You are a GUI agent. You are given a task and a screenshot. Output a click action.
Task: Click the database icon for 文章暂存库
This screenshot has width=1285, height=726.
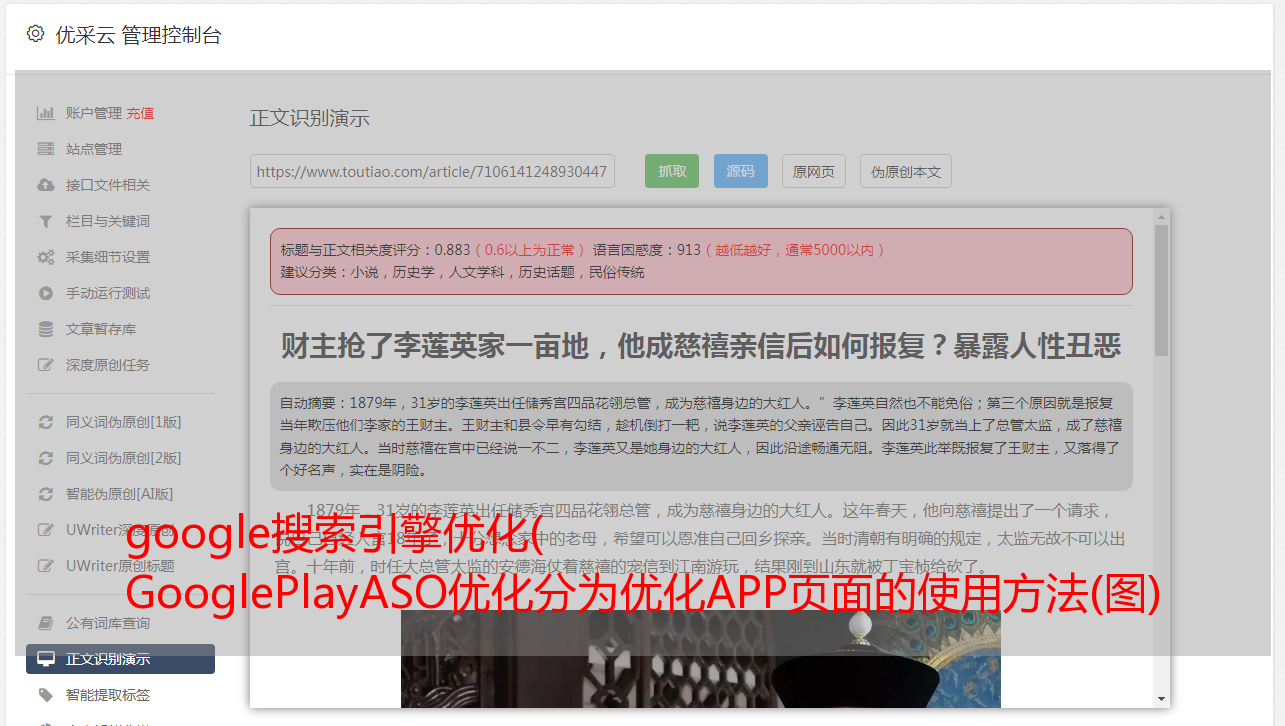[46, 329]
